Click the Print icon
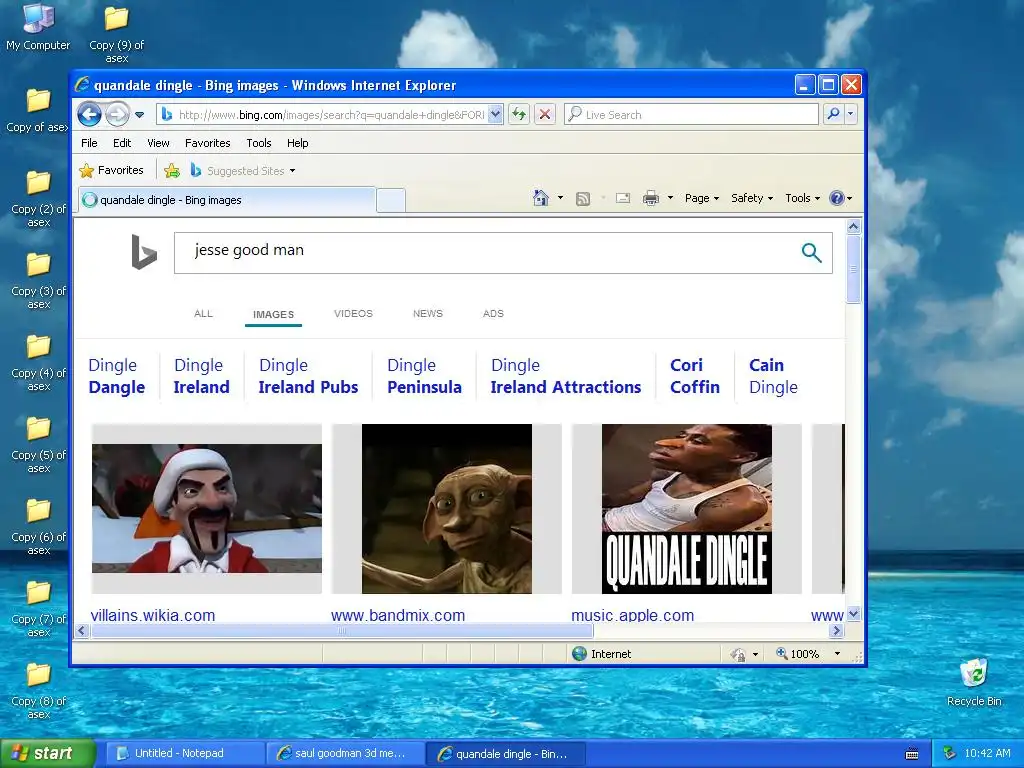1024x768 pixels. point(651,198)
